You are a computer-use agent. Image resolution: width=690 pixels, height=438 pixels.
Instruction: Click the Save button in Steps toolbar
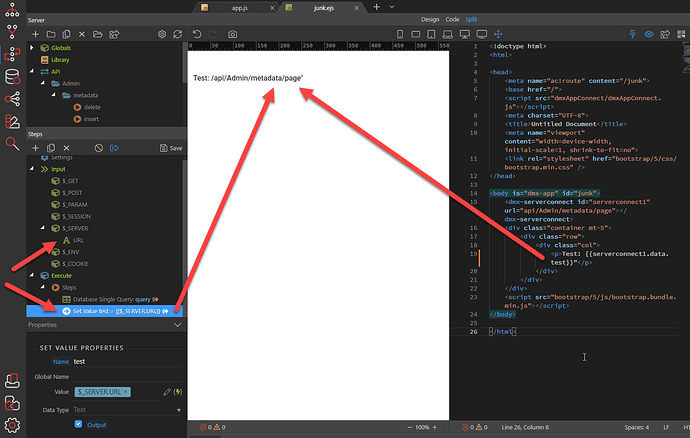click(171, 148)
